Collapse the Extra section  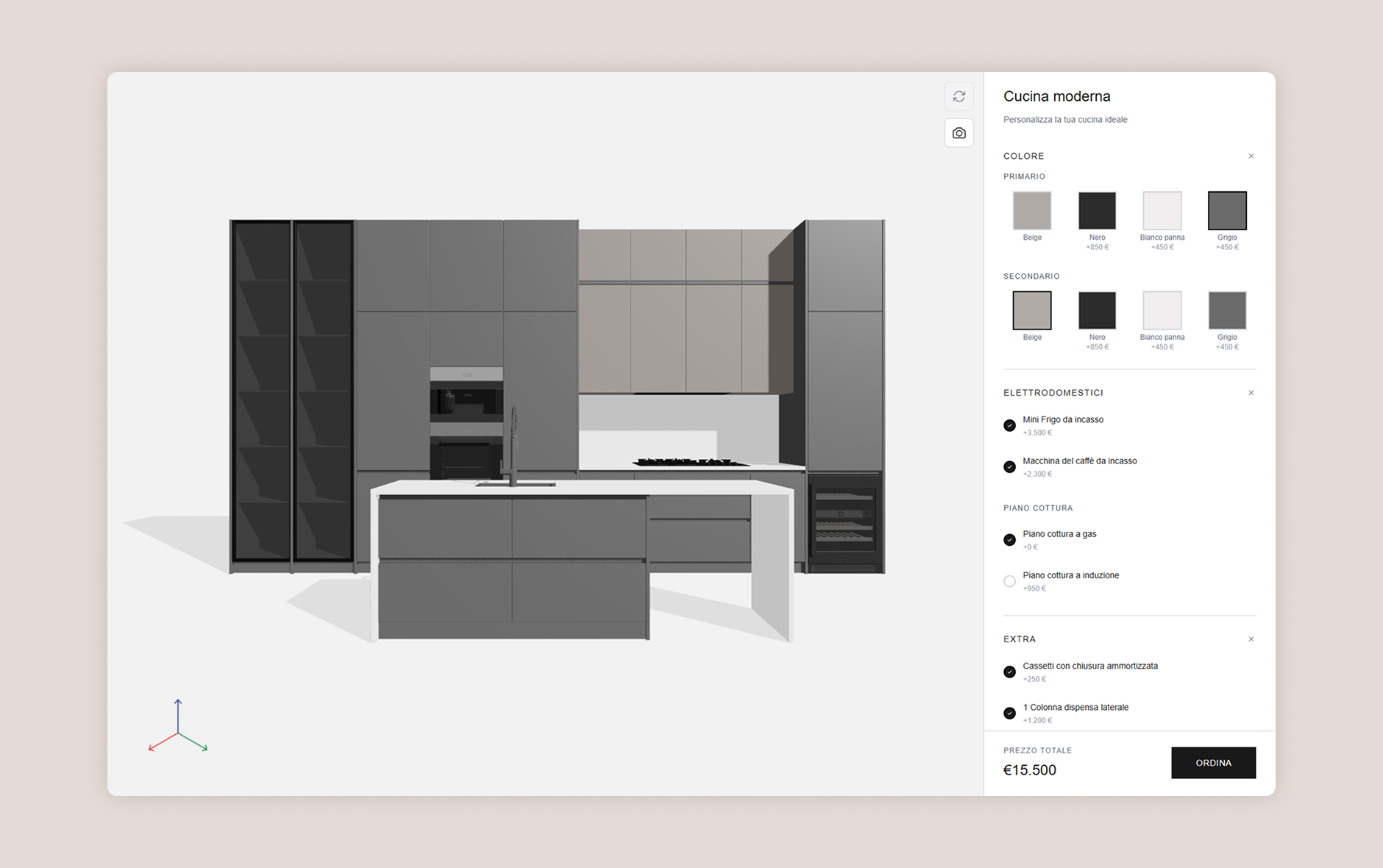coord(1251,639)
